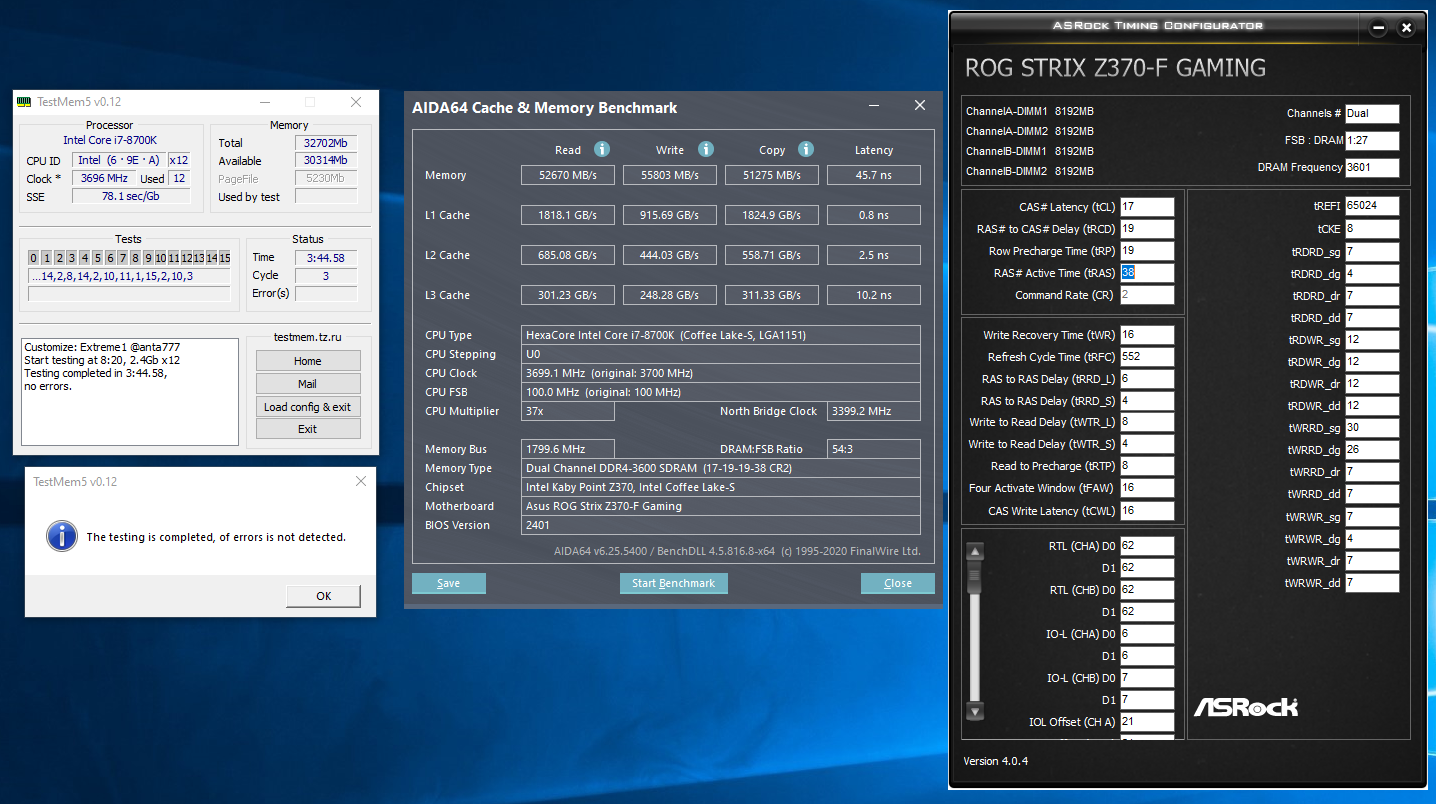The height and width of the screenshot is (804, 1436).
Task: Select the Read to Precharge (tRTP) field
Action: (1147, 466)
